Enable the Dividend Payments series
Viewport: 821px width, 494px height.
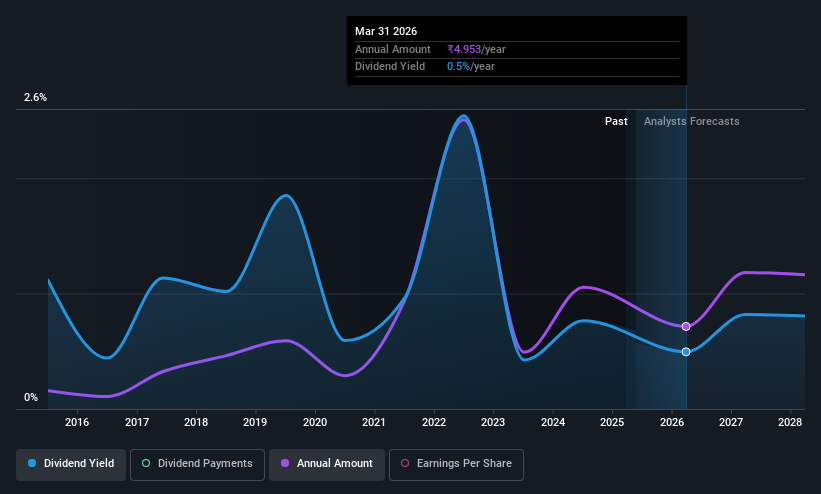click(x=197, y=464)
